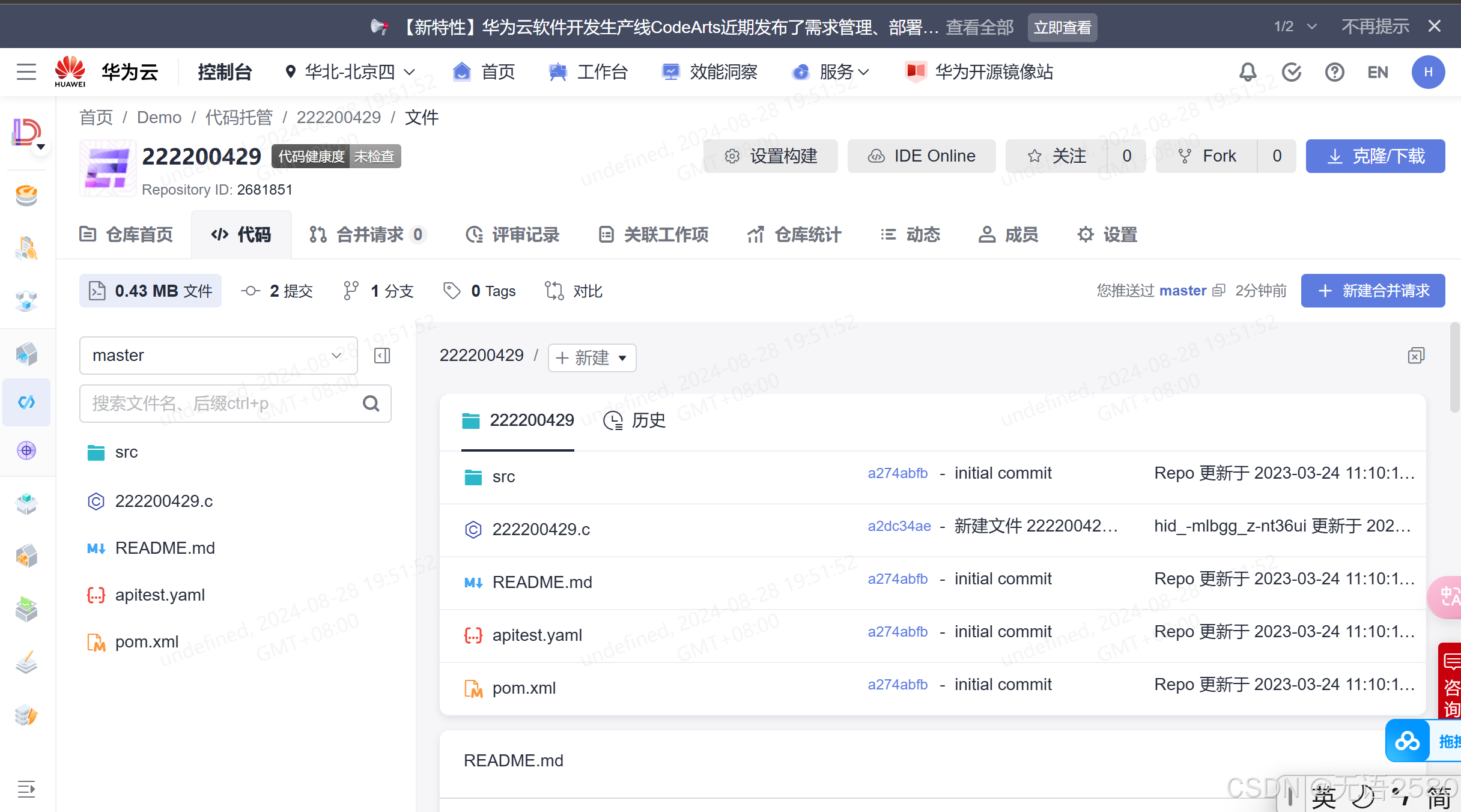
Task: Open the purple circle sidebar icon
Action: (x=26, y=450)
